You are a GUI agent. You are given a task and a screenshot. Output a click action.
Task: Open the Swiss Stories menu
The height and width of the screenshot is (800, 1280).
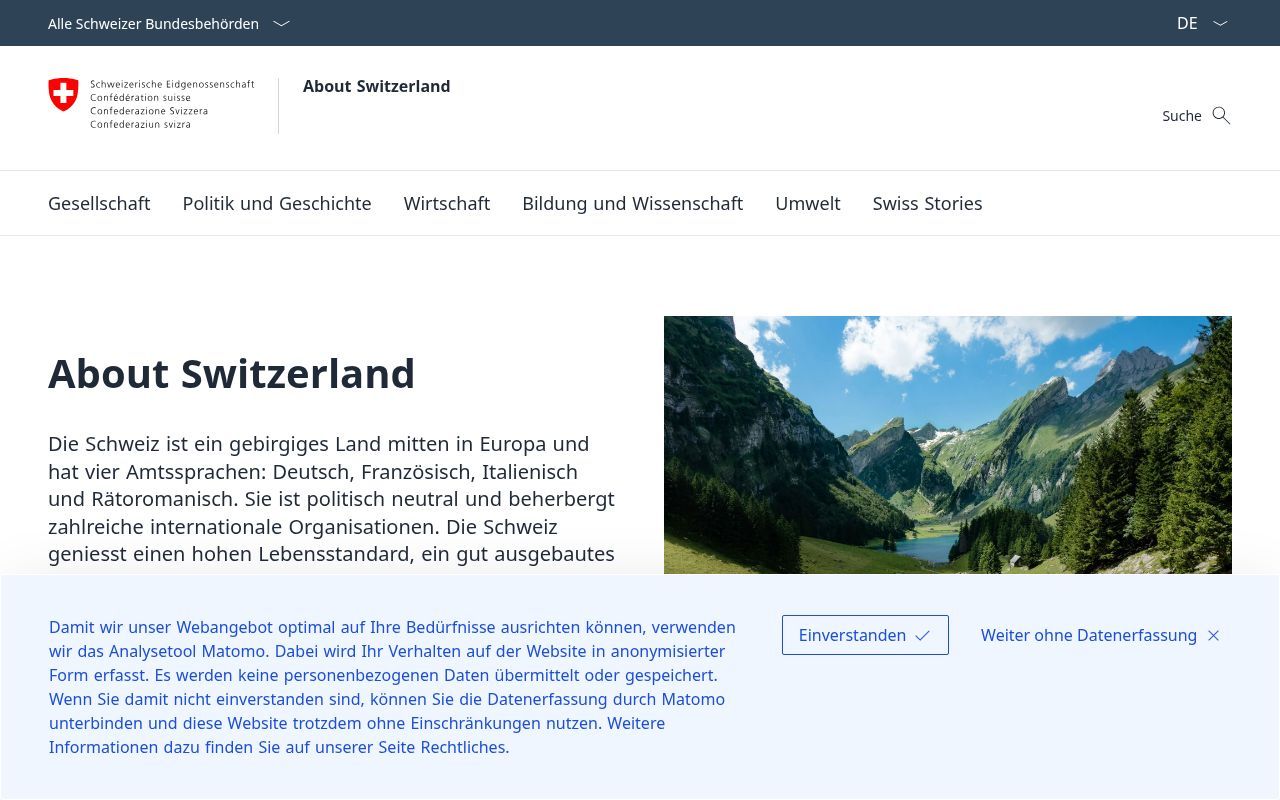927,203
